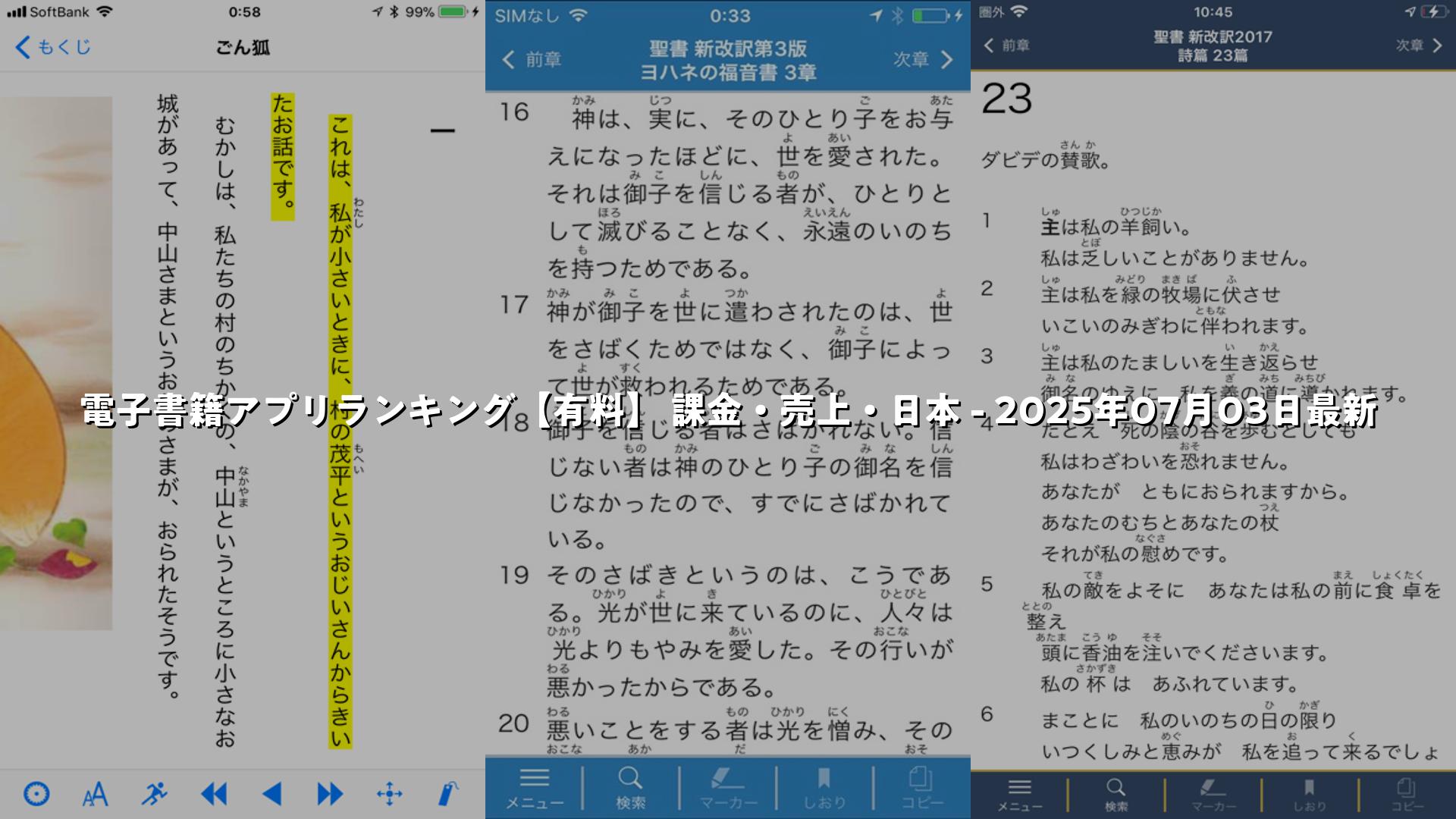
Task: Go to 次章 in 詩篇 23篇 screen
Action: [1419, 45]
